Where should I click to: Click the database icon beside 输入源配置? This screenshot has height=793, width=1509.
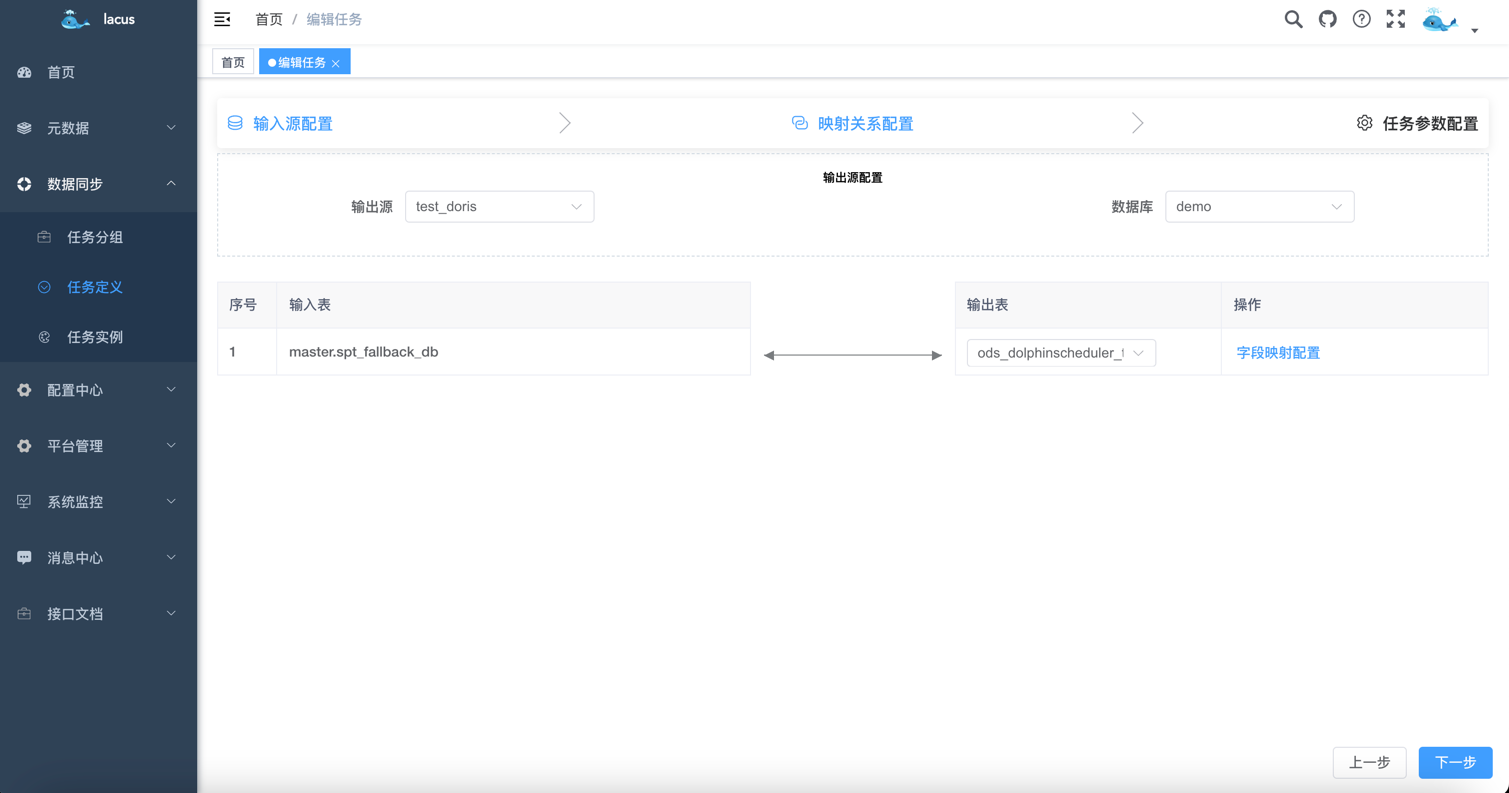point(235,123)
